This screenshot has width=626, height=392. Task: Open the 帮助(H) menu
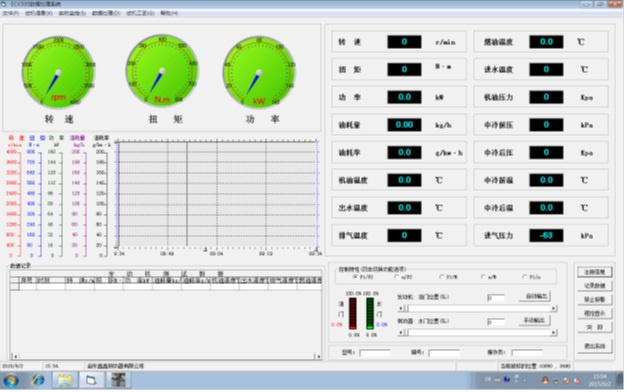pyautogui.click(x=169, y=13)
